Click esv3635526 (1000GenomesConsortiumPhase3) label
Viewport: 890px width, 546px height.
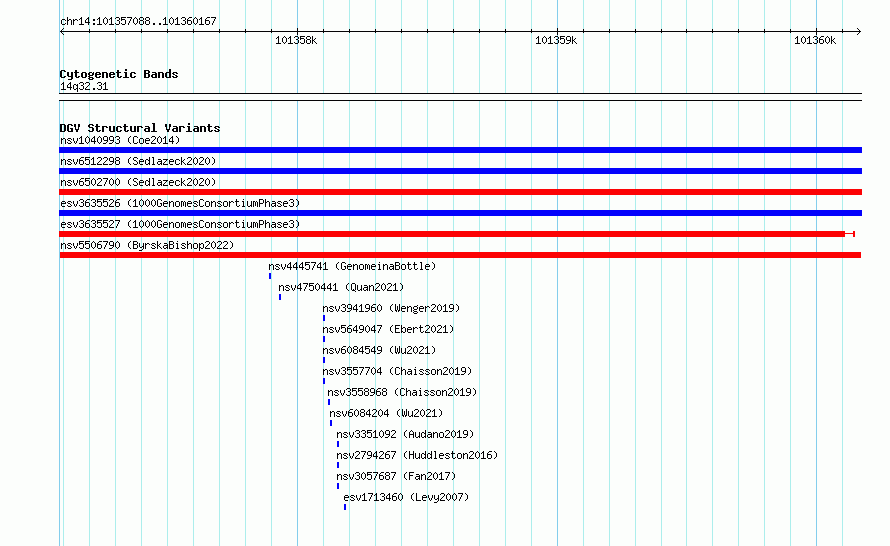pos(180,203)
